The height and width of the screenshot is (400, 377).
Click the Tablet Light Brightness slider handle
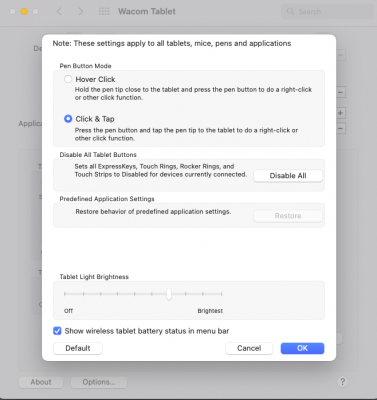coord(169,294)
